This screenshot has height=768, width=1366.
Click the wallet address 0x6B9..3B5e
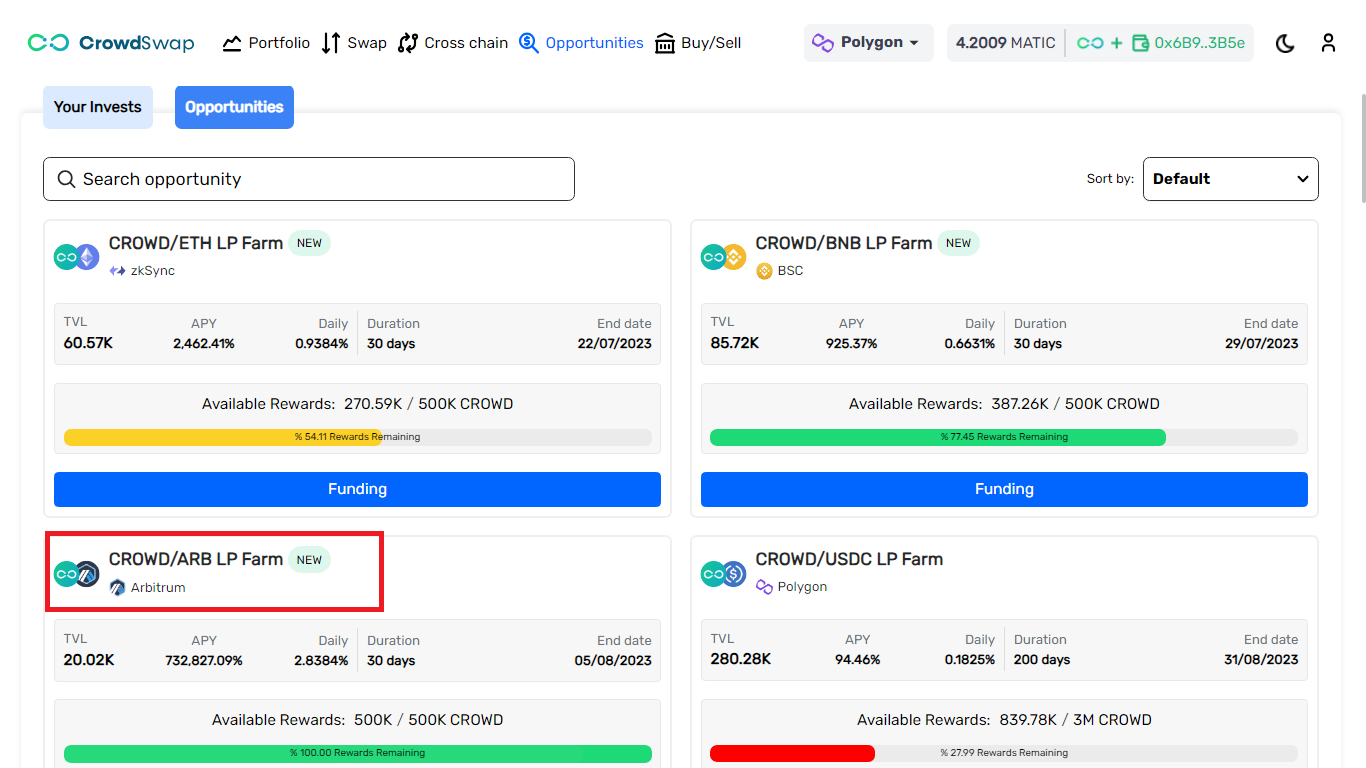click(1200, 43)
